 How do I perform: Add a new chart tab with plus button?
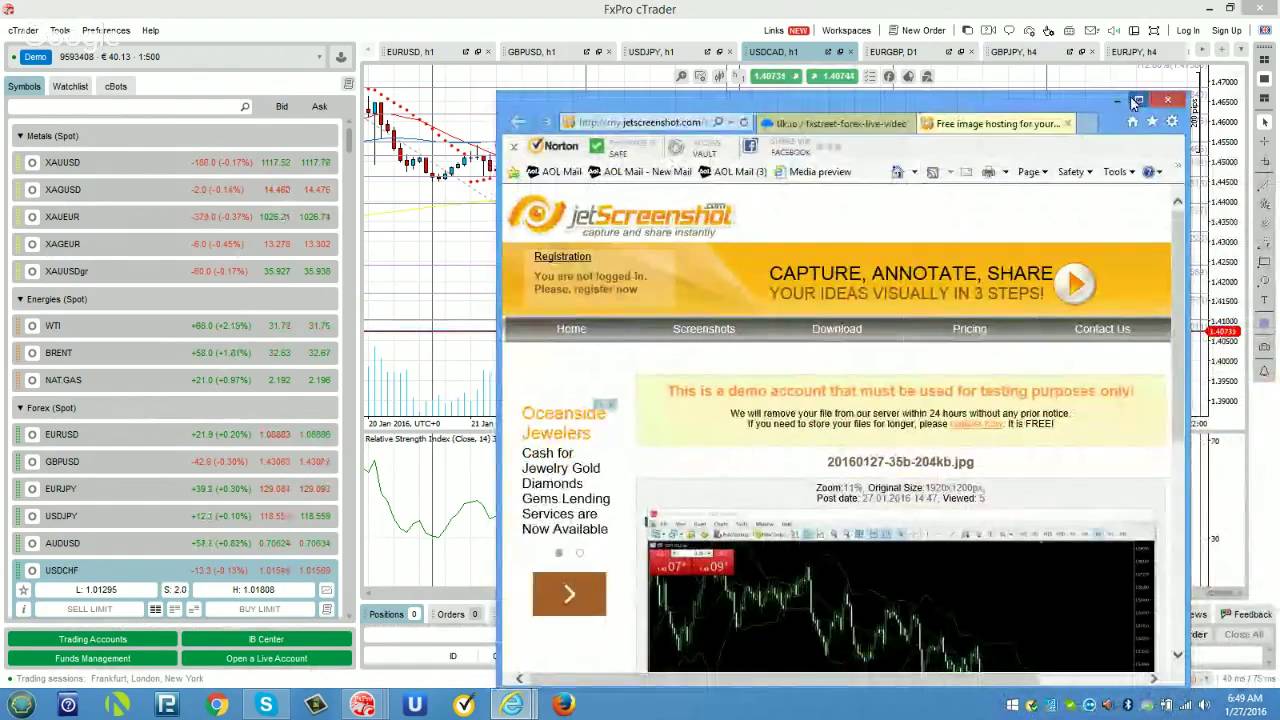[1222, 50]
